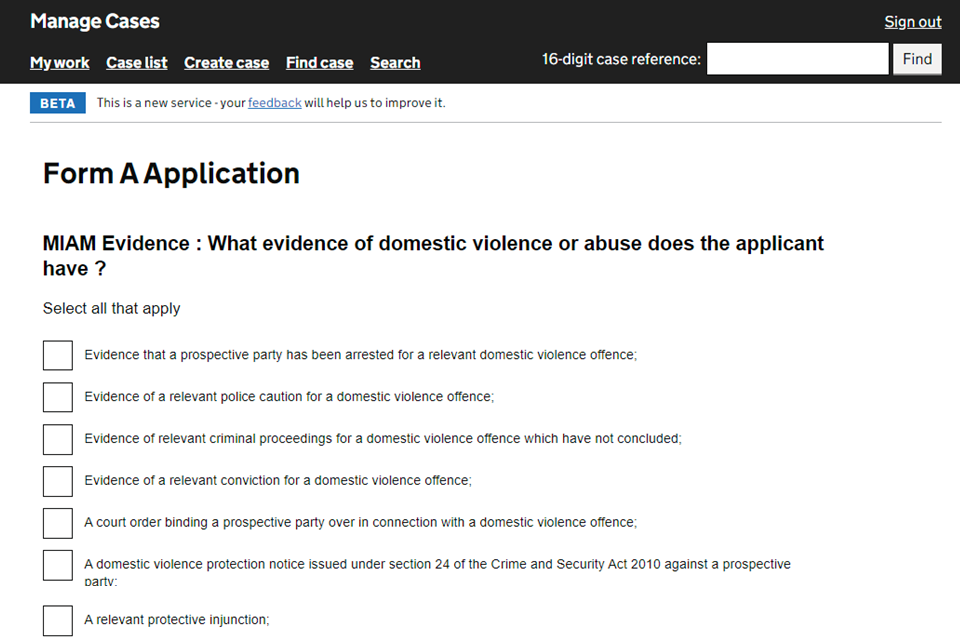
Task: Click the police caution label text
Action: (289, 397)
